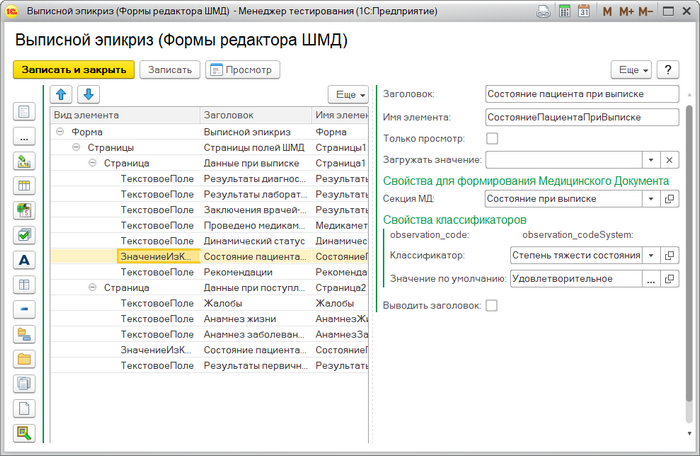Clear Загружать значение with X button
Screen dimensions: 700x456
coord(669,160)
